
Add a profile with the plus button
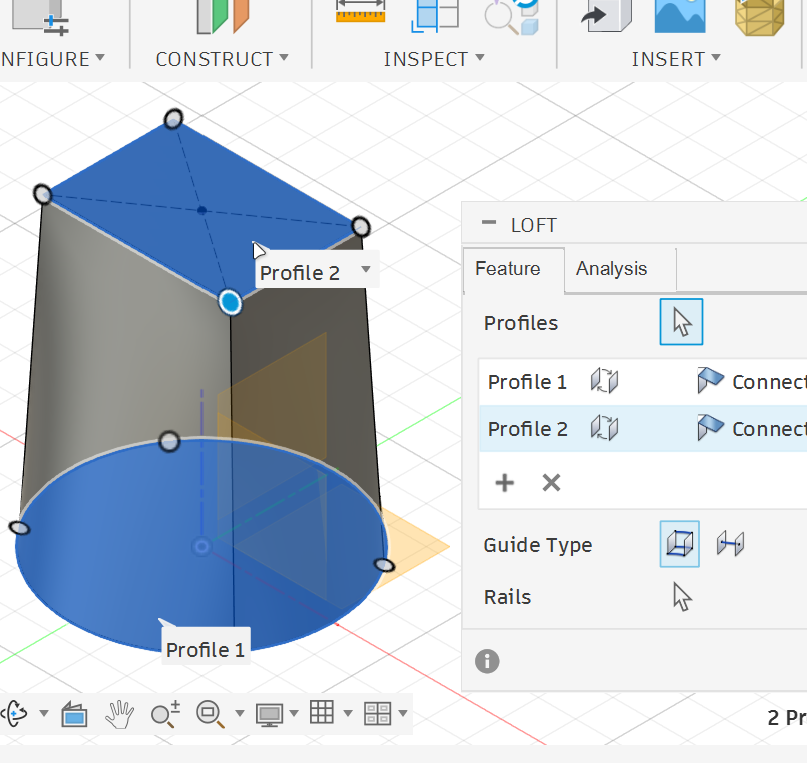click(x=504, y=483)
